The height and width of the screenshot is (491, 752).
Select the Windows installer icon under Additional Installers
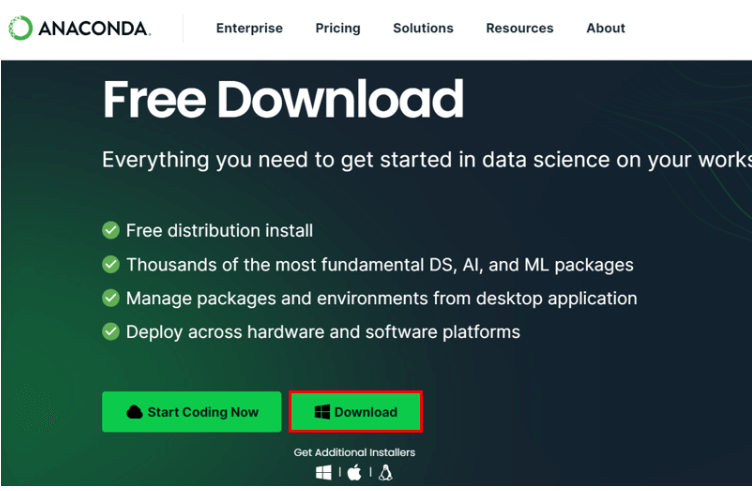point(324,473)
